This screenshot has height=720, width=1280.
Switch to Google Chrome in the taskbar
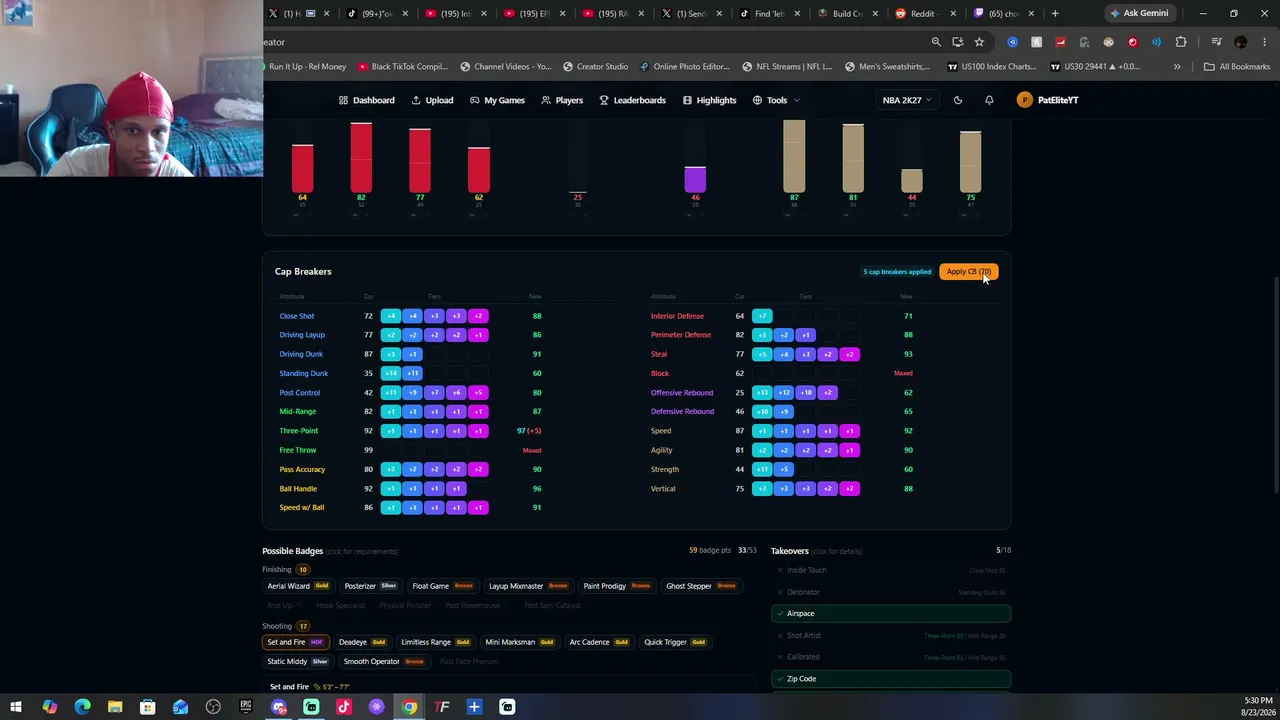[409, 707]
